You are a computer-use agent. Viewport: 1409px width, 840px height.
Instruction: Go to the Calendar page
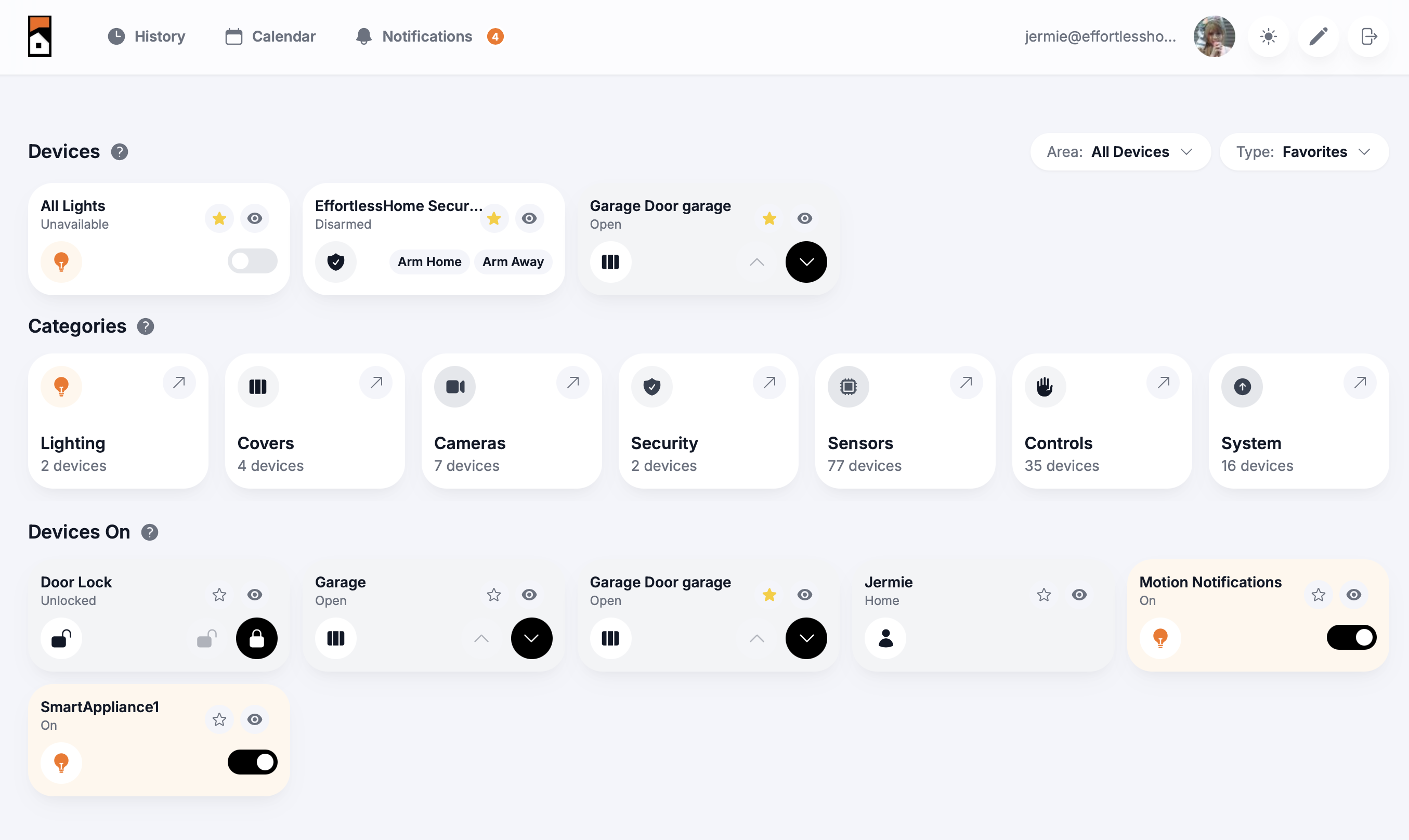tap(270, 36)
